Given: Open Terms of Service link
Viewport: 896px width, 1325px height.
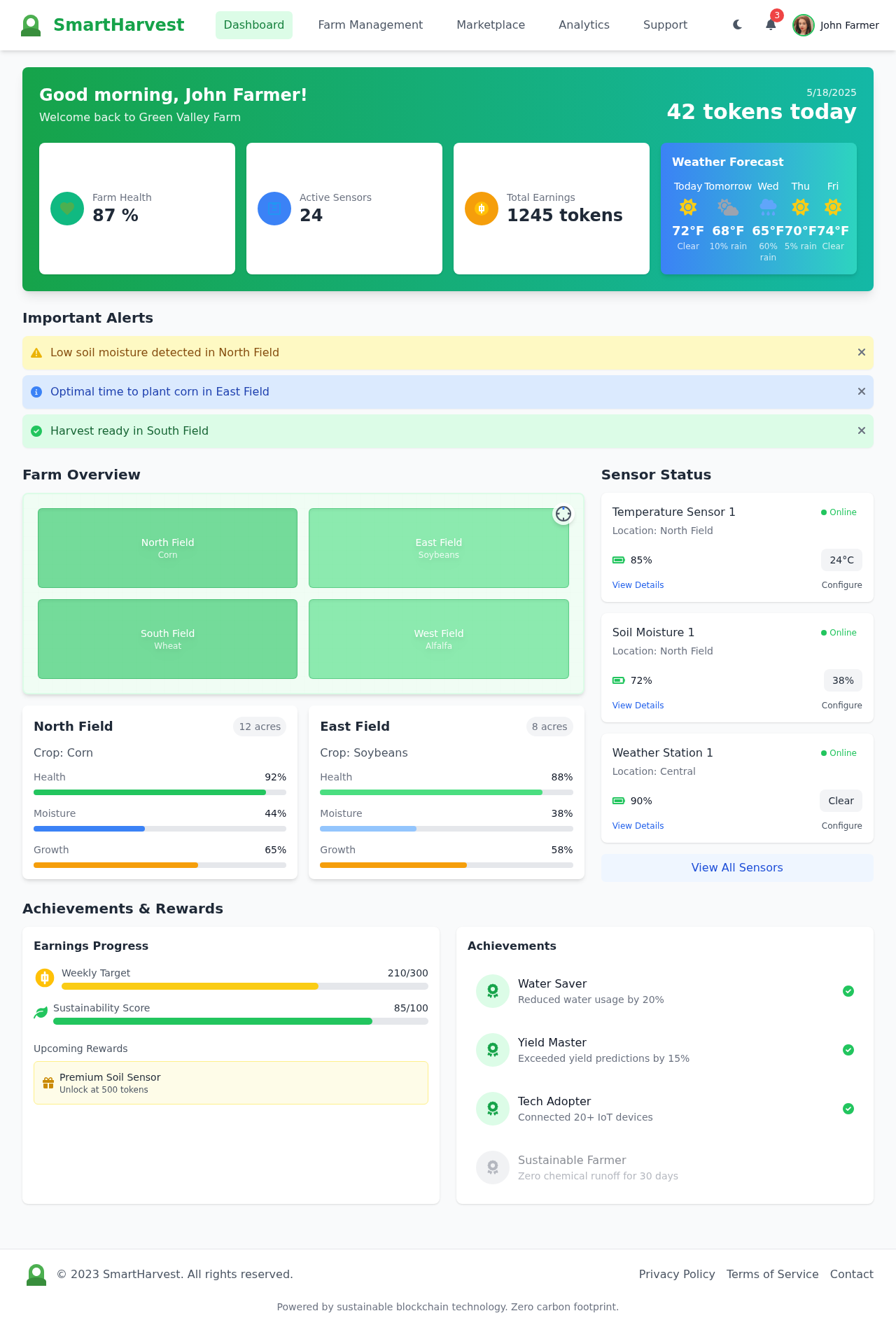Looking at the screenshot, I should click(x=773, y=1275).
